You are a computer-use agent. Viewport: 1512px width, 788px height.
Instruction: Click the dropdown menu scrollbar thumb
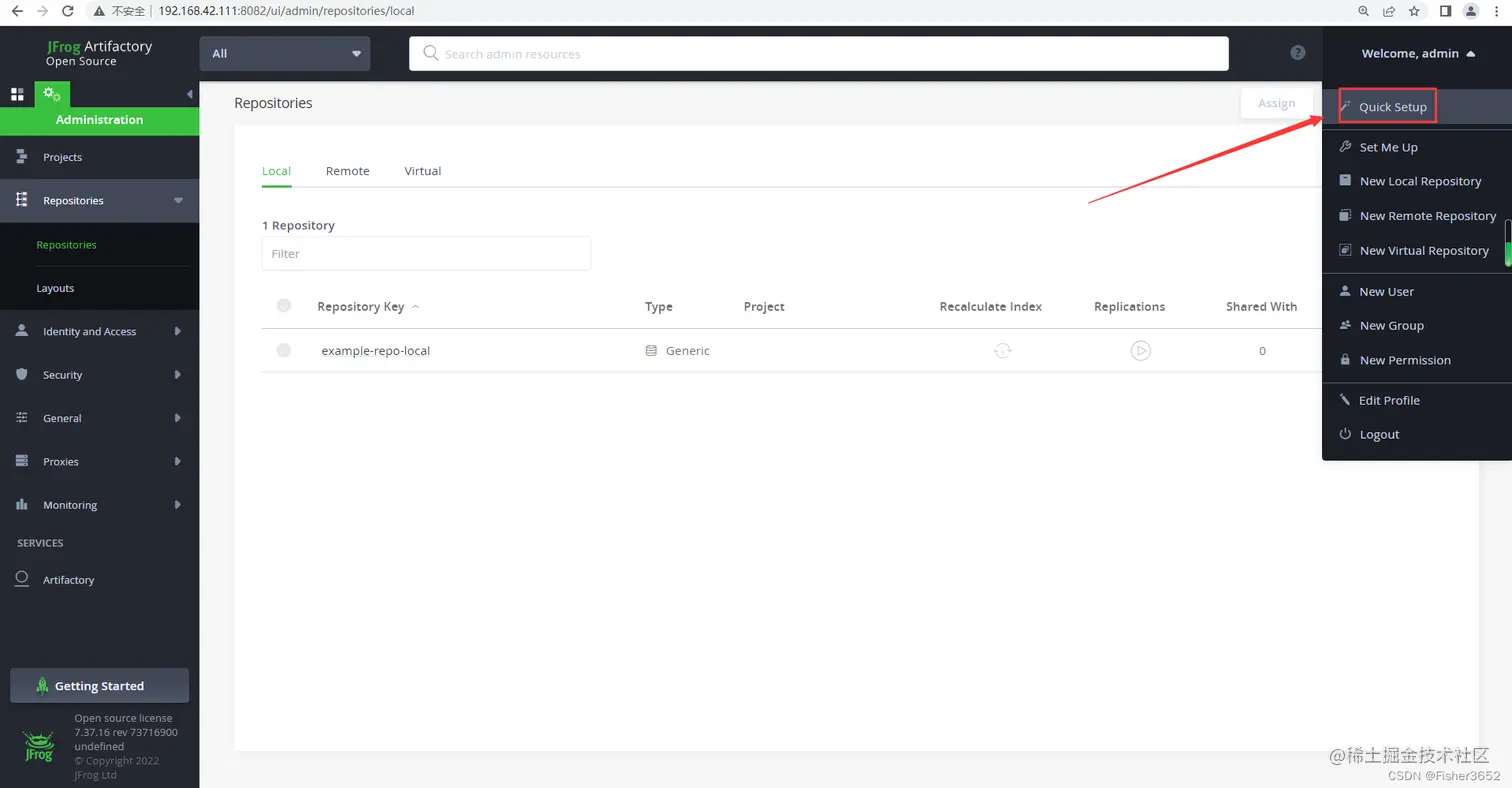[1508, 243]
